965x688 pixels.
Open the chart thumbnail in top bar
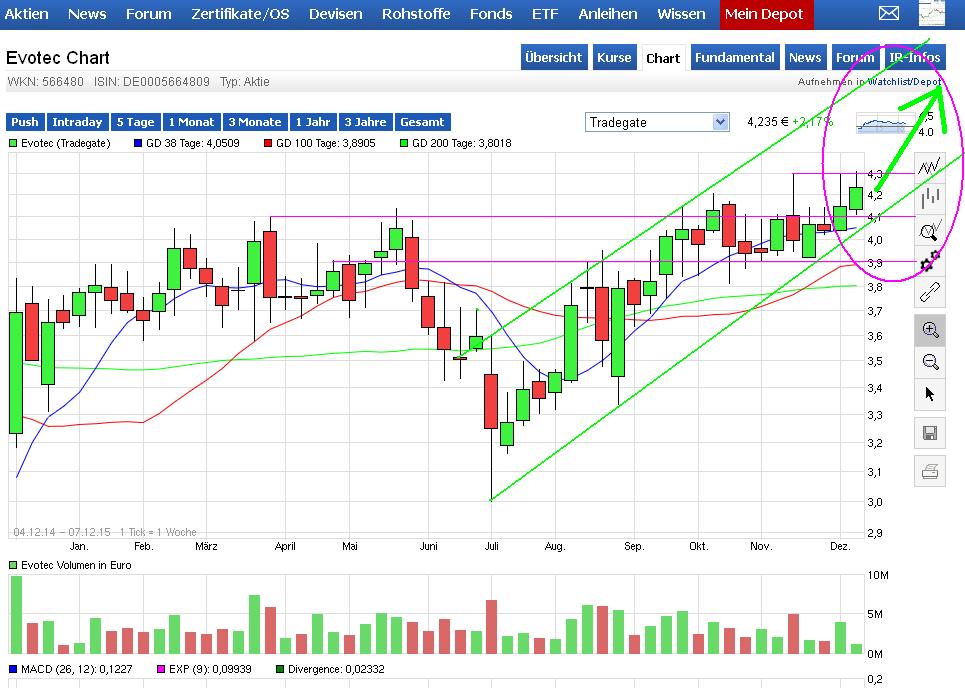coord(932,13)
